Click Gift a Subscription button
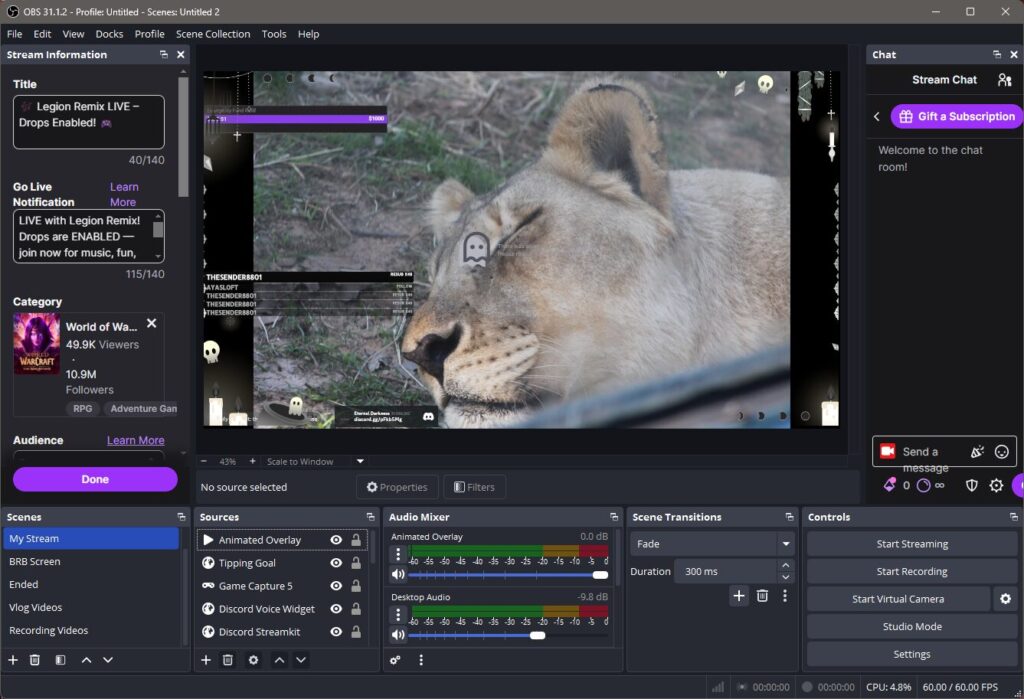 coord(955,116)
